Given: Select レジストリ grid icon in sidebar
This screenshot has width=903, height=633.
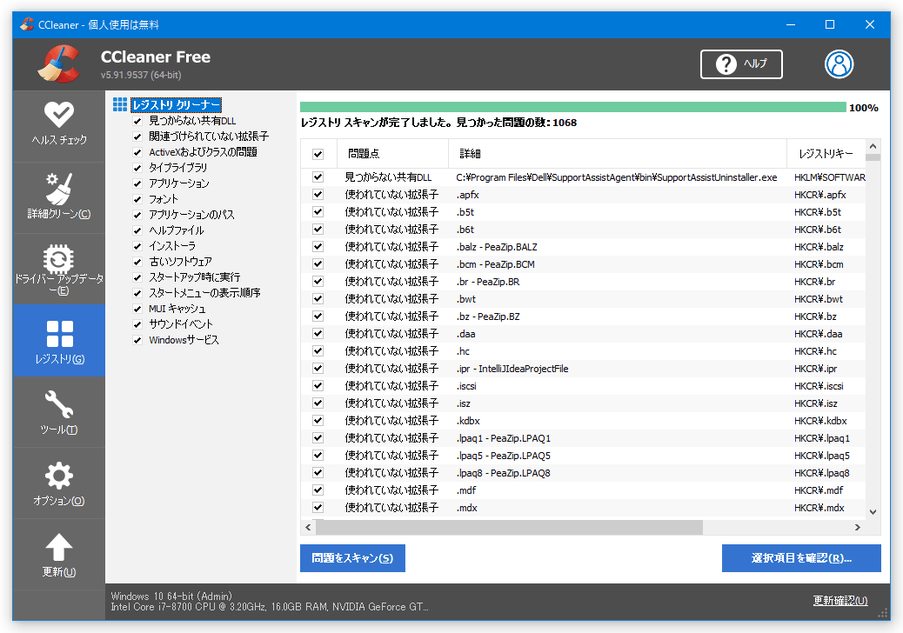Looking at the screenshot, I should point(59,334).
